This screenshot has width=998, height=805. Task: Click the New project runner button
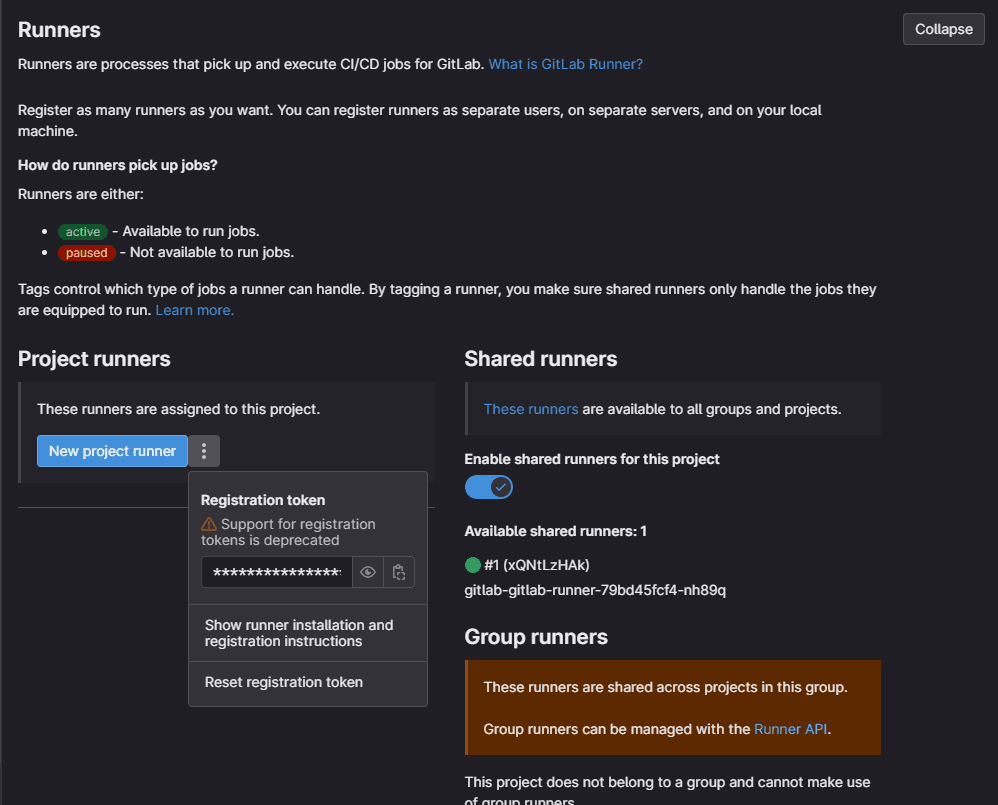click(112, 451)
